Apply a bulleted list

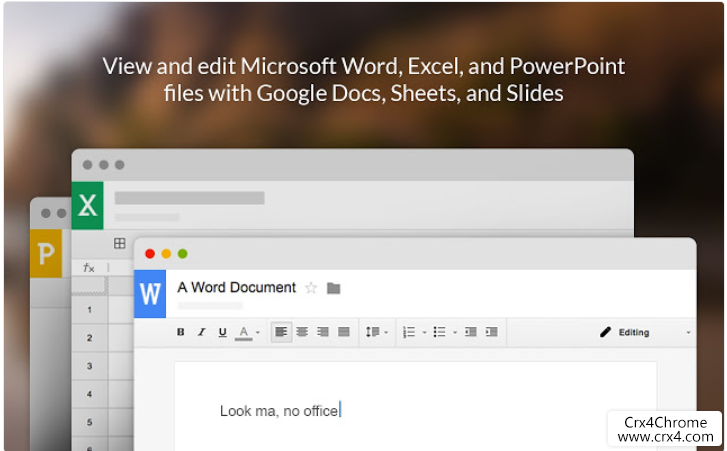pyautogui.click(x=440, y=332)
